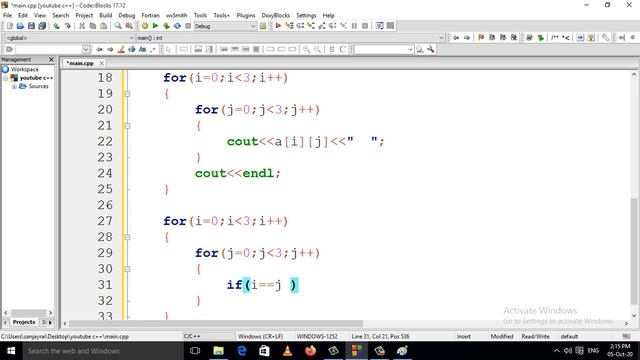Save the current file from the toolbar
The width and height of the screenshot is (640, 360).
(x=31, y=26)
